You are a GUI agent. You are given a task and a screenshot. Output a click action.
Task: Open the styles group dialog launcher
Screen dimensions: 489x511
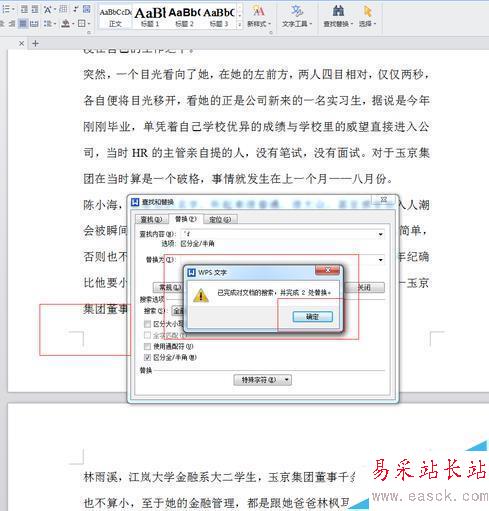click(270, 33)
